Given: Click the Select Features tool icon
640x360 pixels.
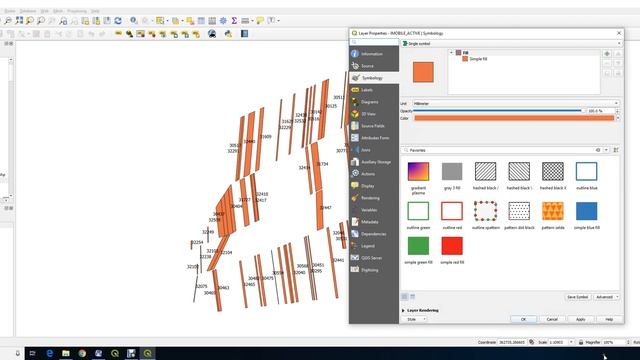Looking at the screenshot, I should 160,20.
